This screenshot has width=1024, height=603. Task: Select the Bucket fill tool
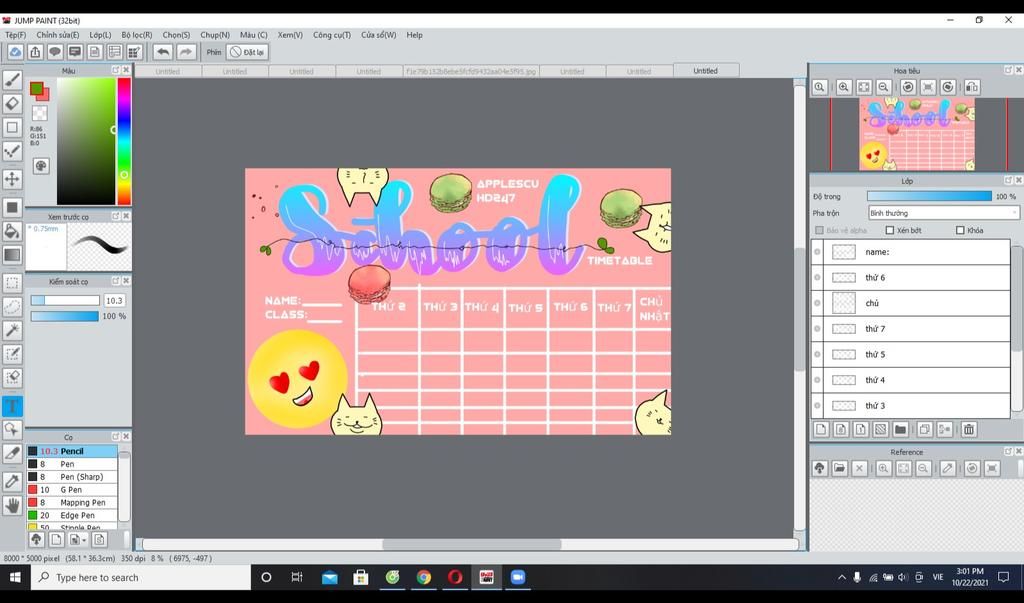point(12,231)
